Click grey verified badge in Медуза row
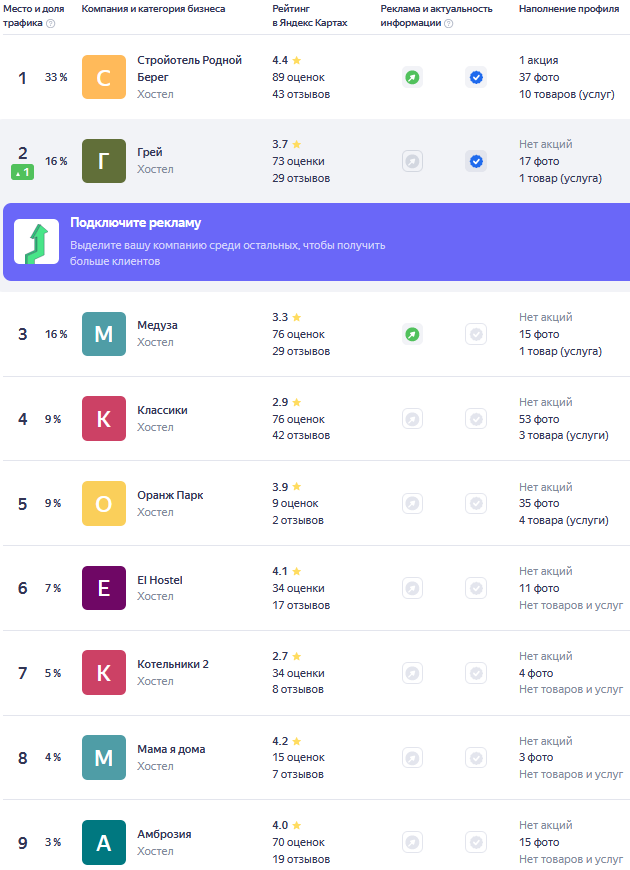630x870 pixels. tap(476, 334)
